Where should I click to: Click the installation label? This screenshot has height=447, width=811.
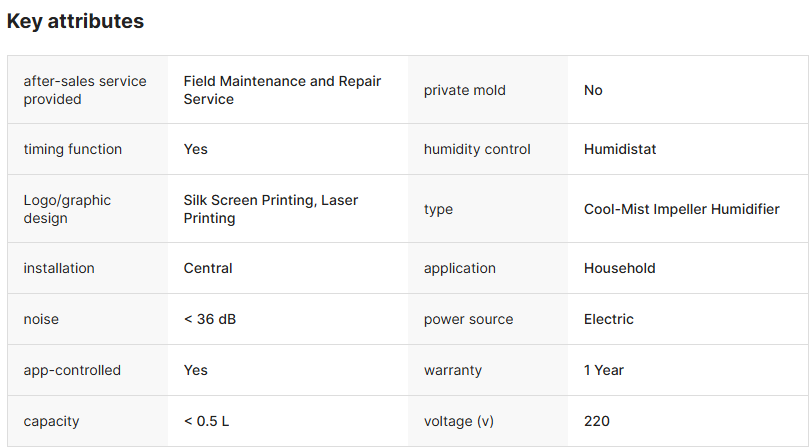59,268
